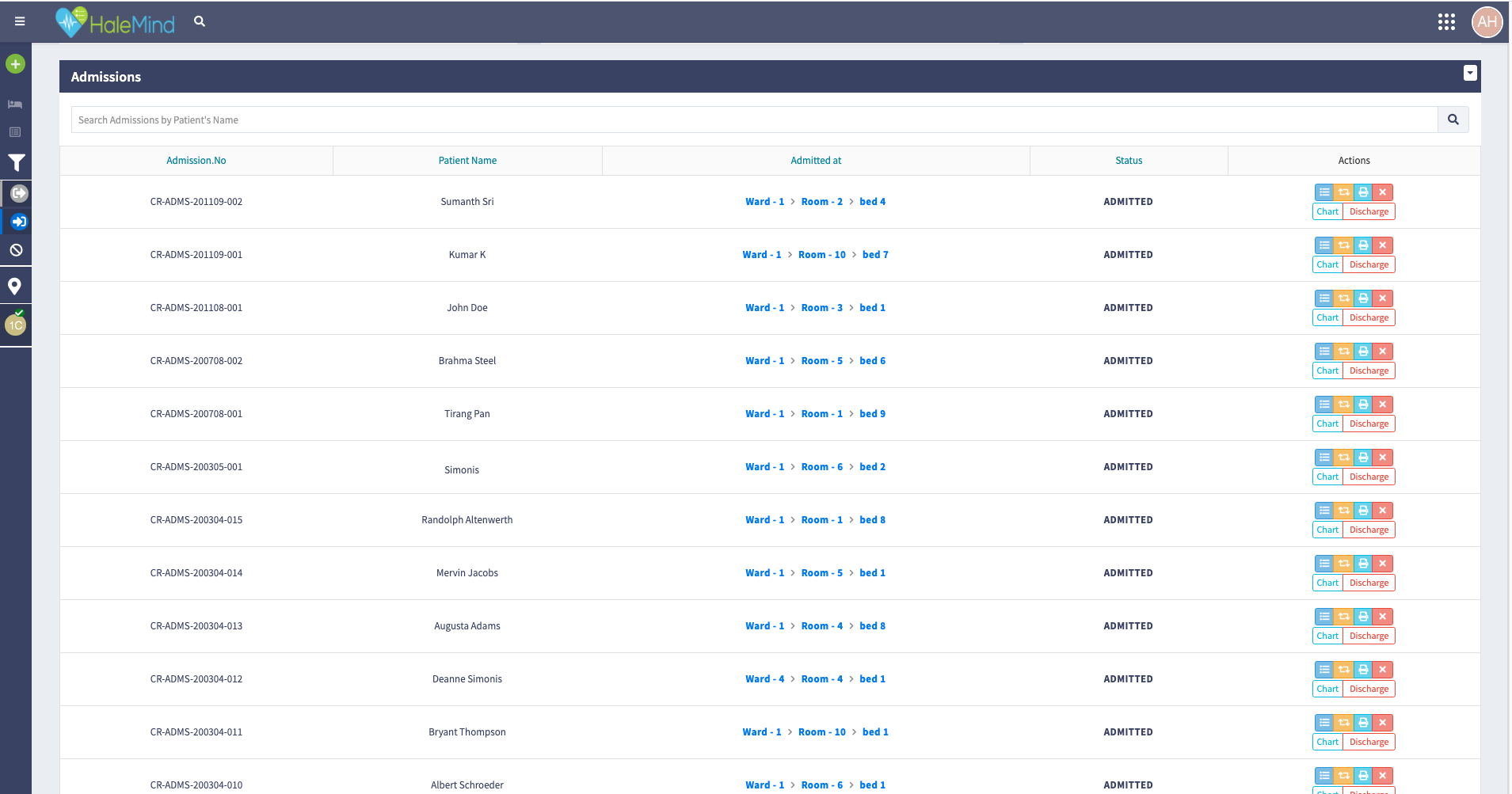Open the location pin in the sidebar
This screenshot has height=794, width=1512.
click(x=15, y=287)
